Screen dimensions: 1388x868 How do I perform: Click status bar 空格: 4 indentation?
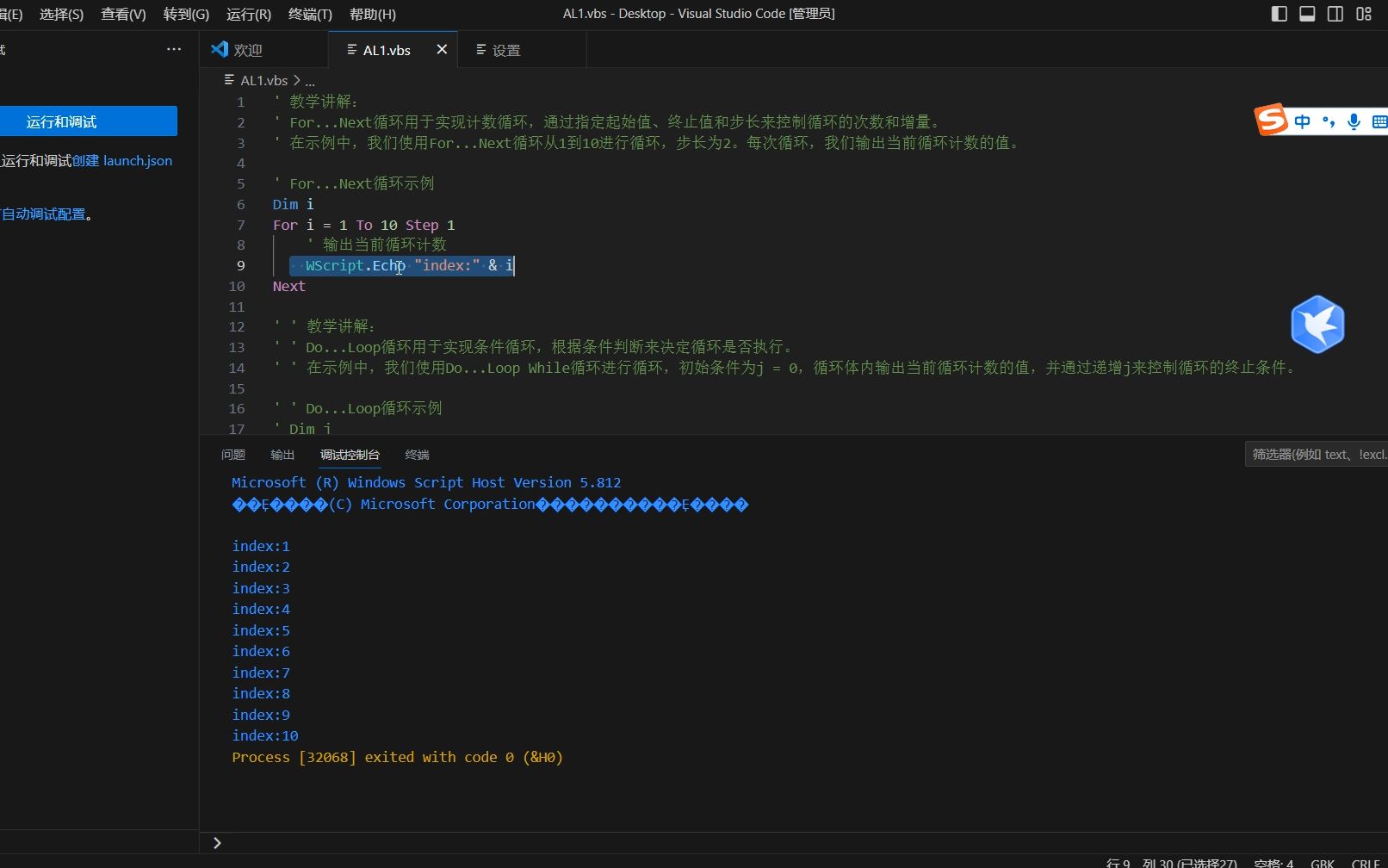pos(1273,863)
